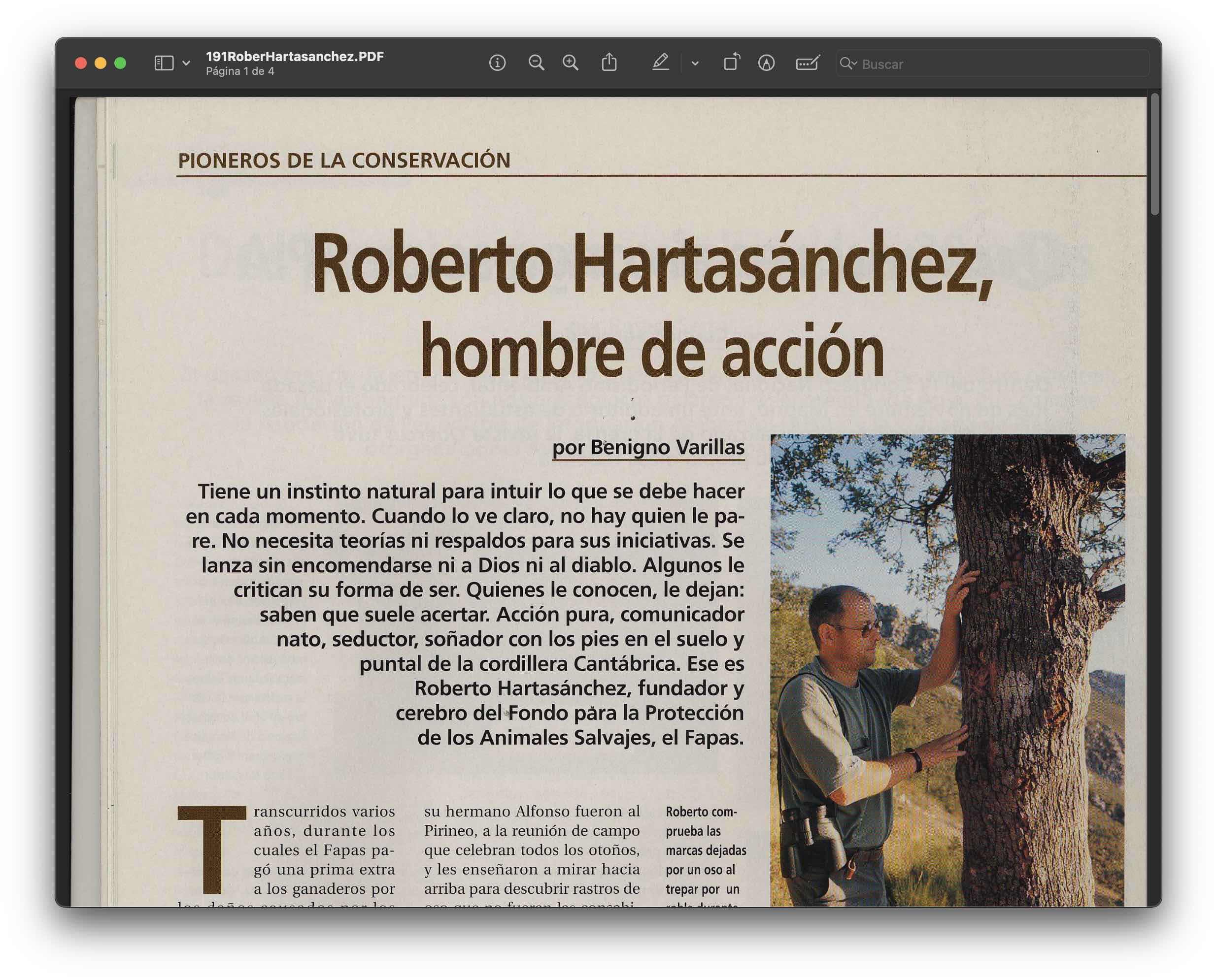
Task: Maximize the Preview window
Action: [120, 63]
